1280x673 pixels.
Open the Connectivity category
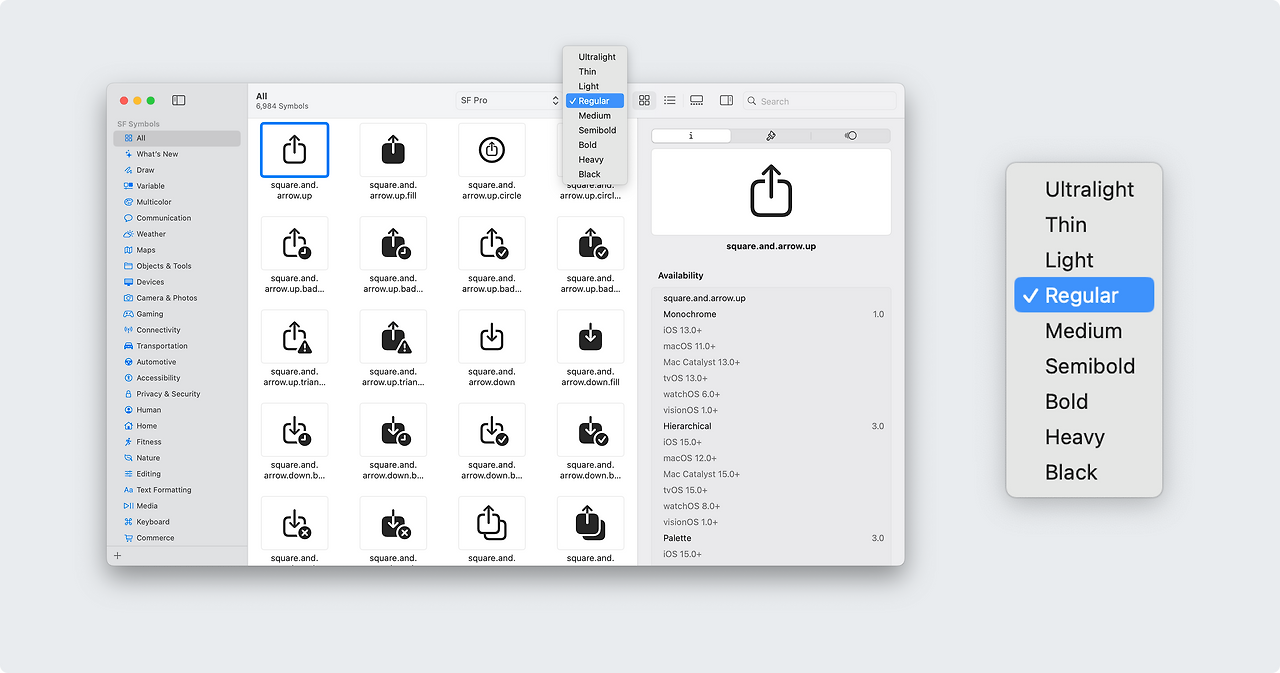click(177, 330)
